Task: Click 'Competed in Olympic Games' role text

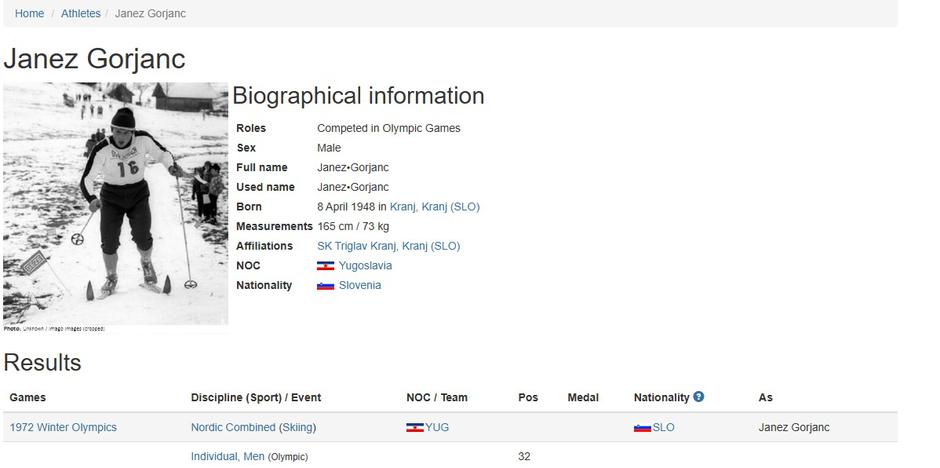Action: coord(388,128)
